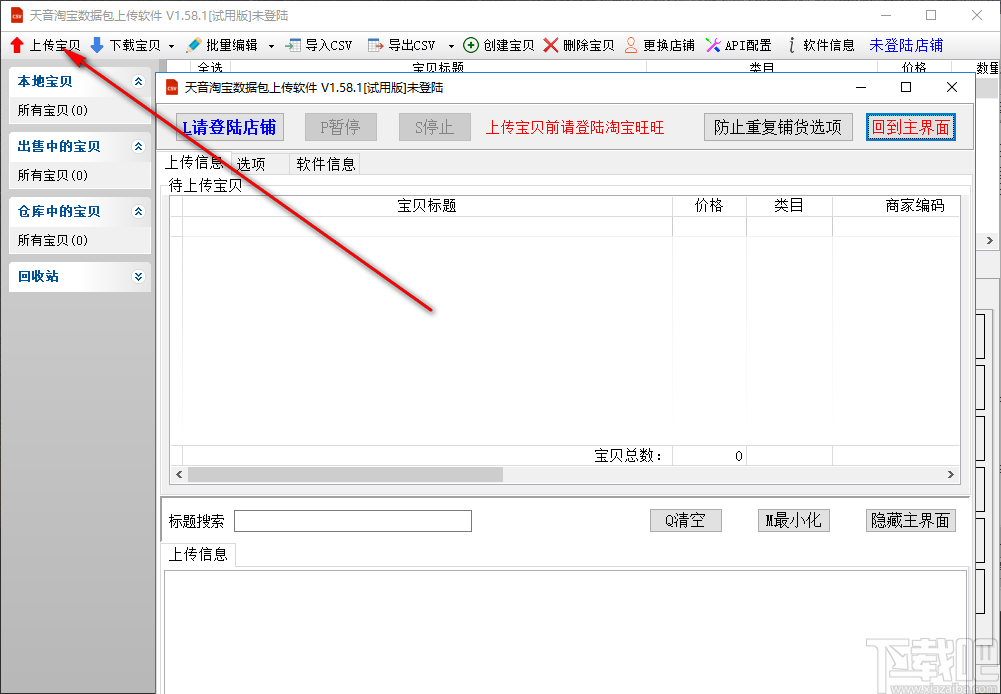Click the change shop person icon
1001x694 pixels.
pyautogui.click(x=631, y=45)
